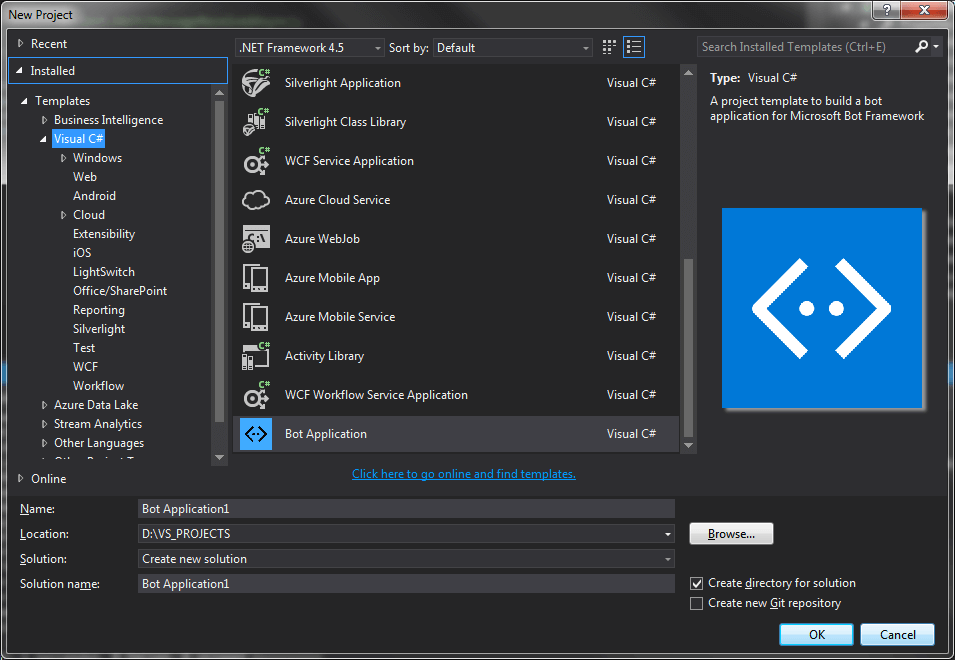Click the tree scroll down arrow

(220, 458)
